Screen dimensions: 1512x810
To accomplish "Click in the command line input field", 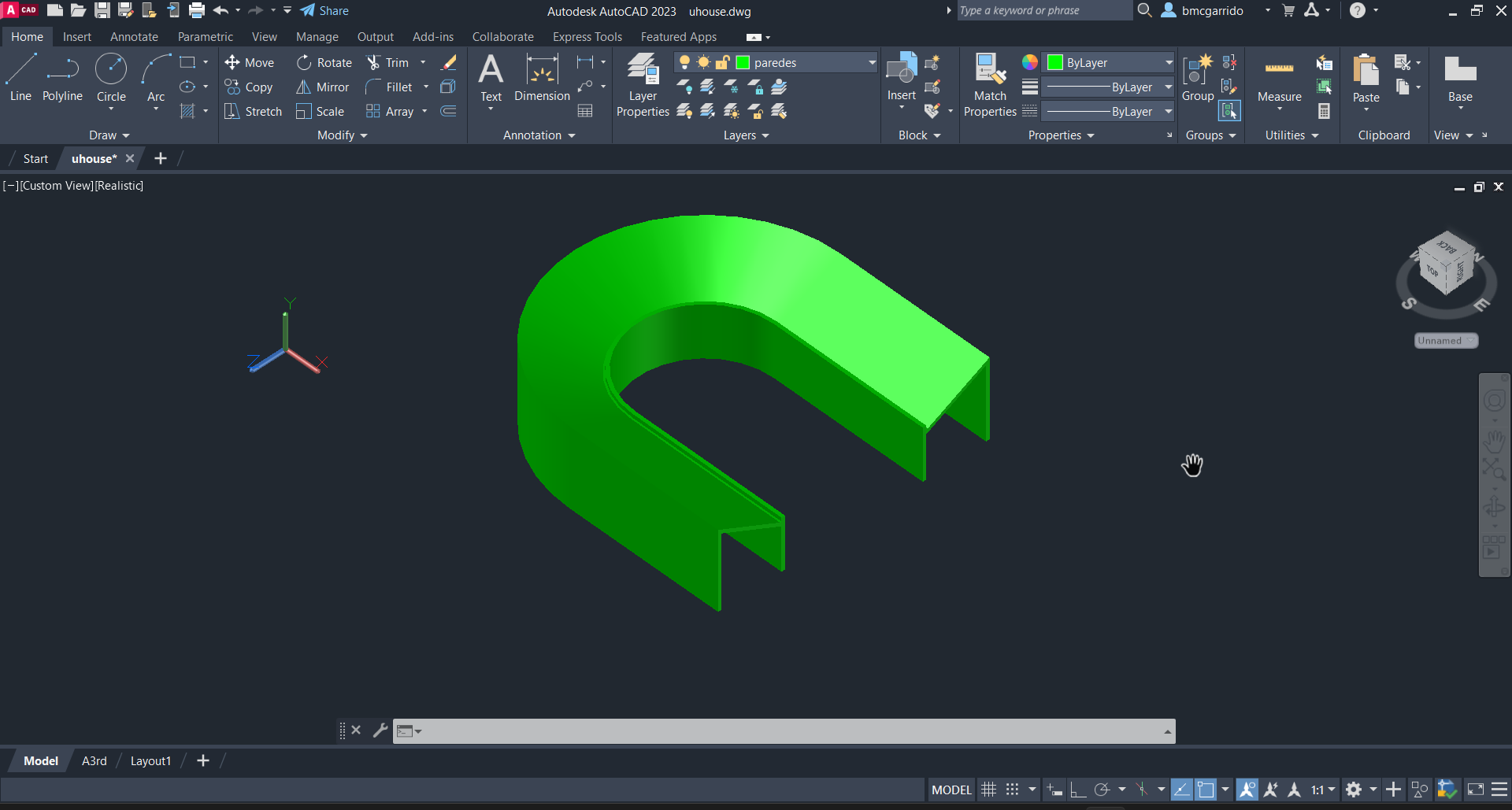I will (x=787, y=731).
